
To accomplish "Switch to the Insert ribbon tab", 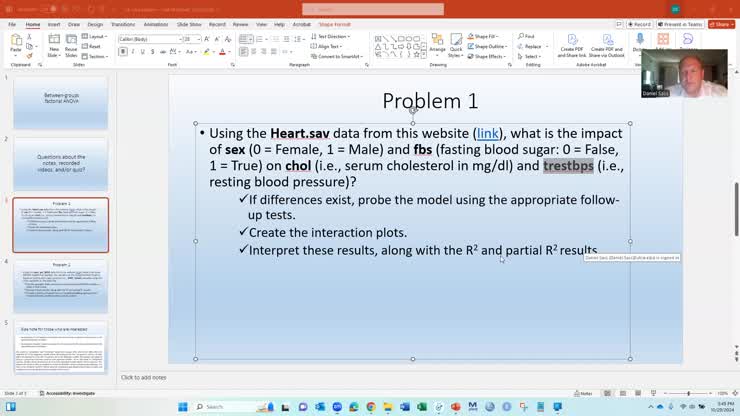I will click(x=54, y=24).
